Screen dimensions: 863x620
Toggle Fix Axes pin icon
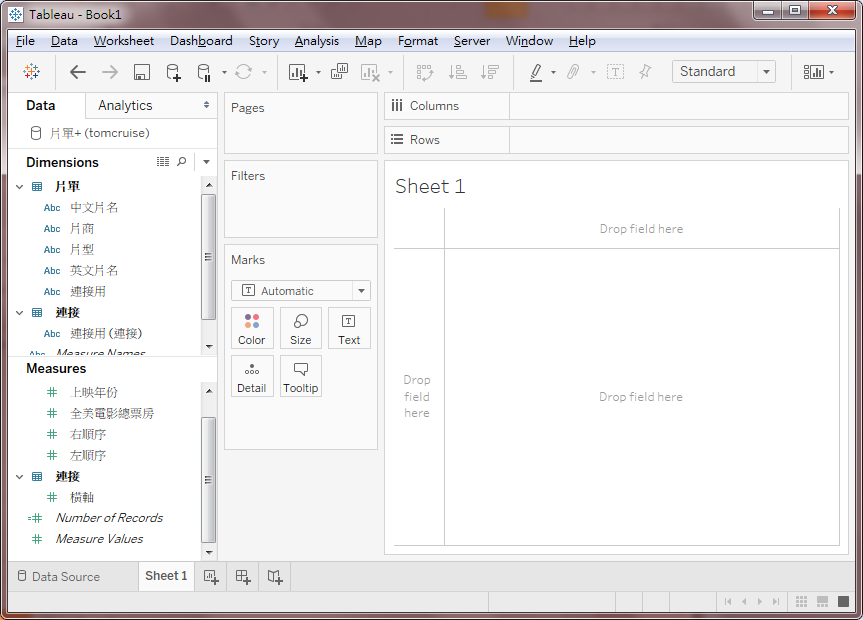tap(644, 72)
